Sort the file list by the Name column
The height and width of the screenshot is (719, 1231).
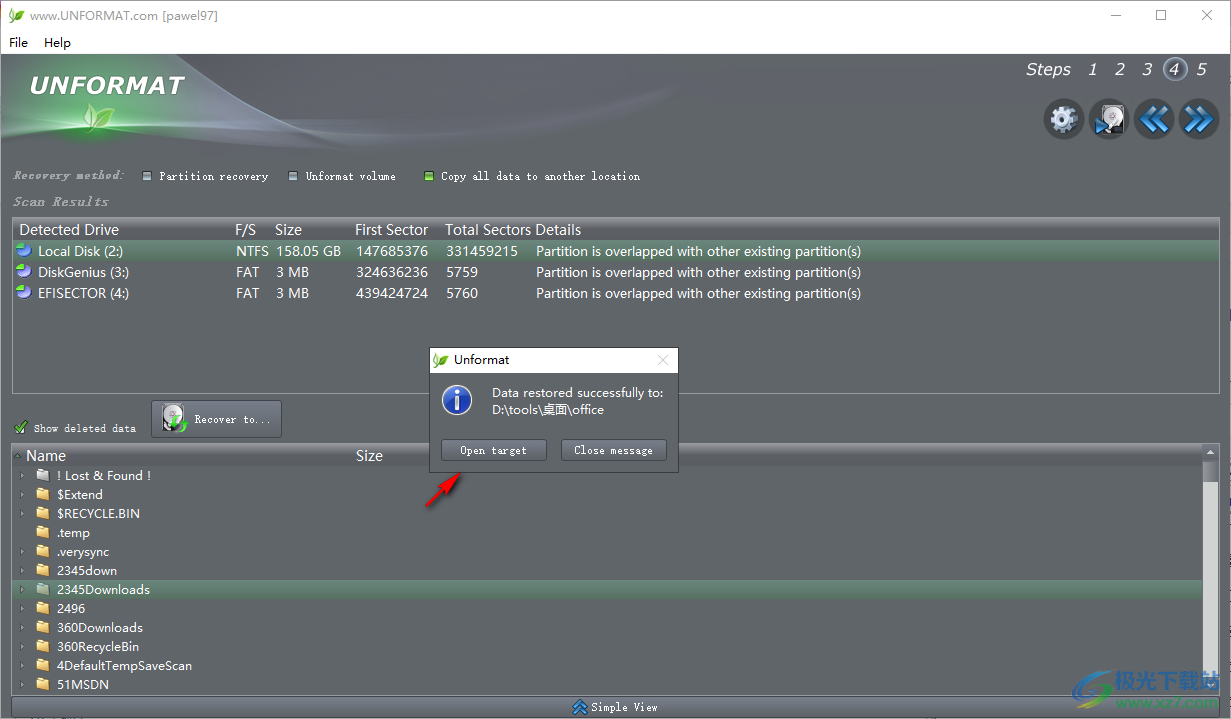click(x=46, y=456)
